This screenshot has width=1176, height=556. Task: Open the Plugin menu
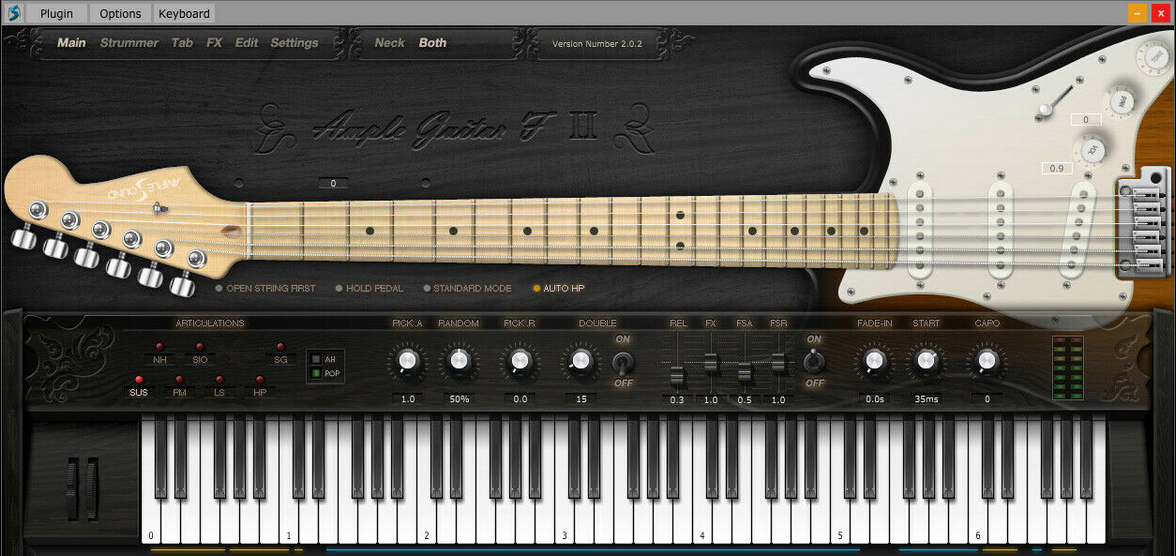point(56,14)
